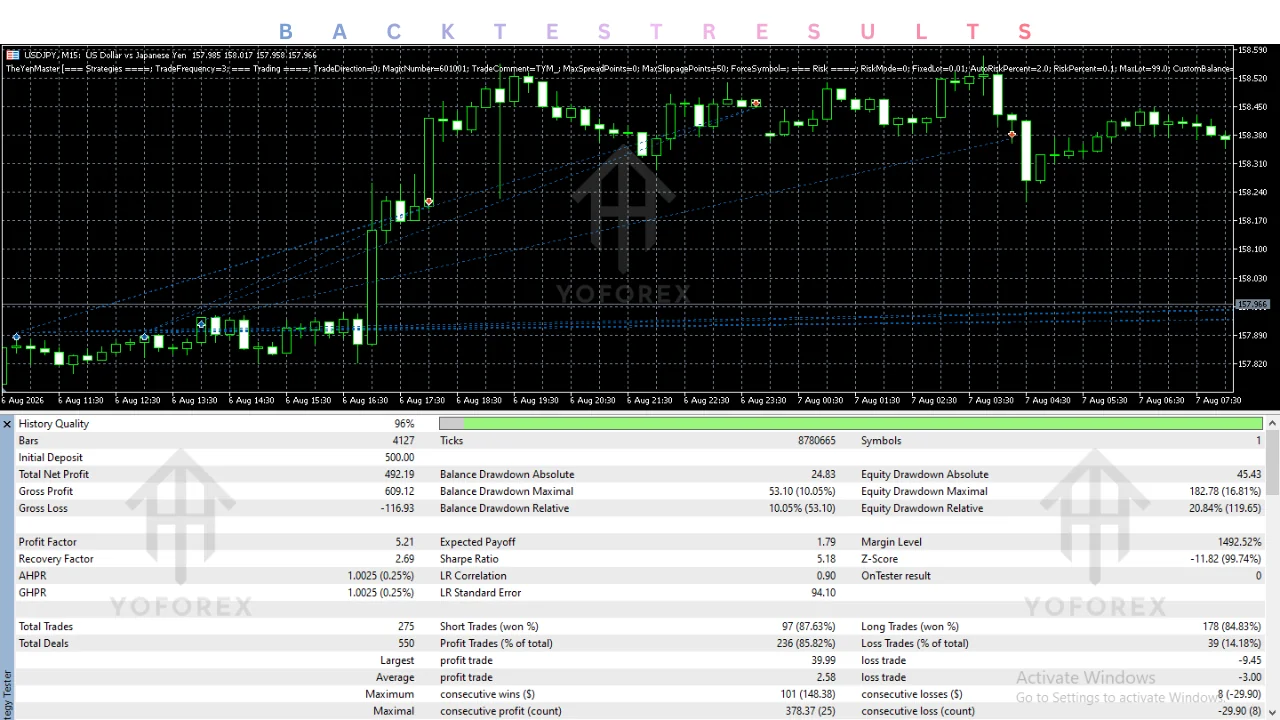Close the Strategy Tester results panel
Image resolution: width=1280 pixels, height=720 pixels.
7,424
